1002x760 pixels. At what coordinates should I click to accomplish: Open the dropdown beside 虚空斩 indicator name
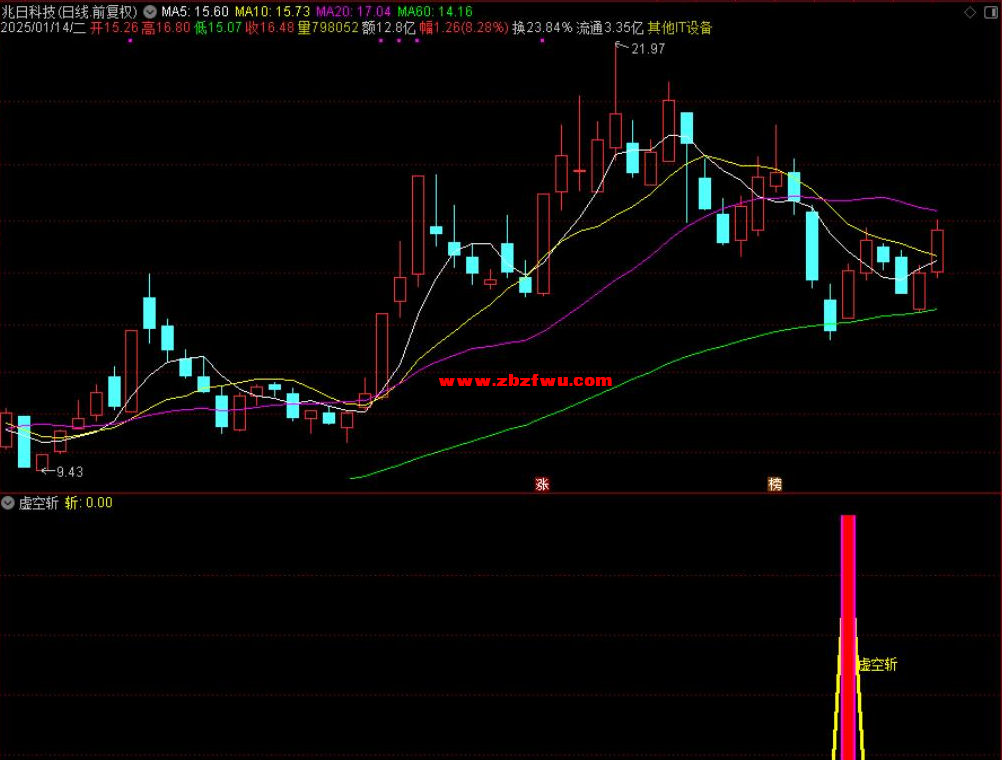click(8, 503)
